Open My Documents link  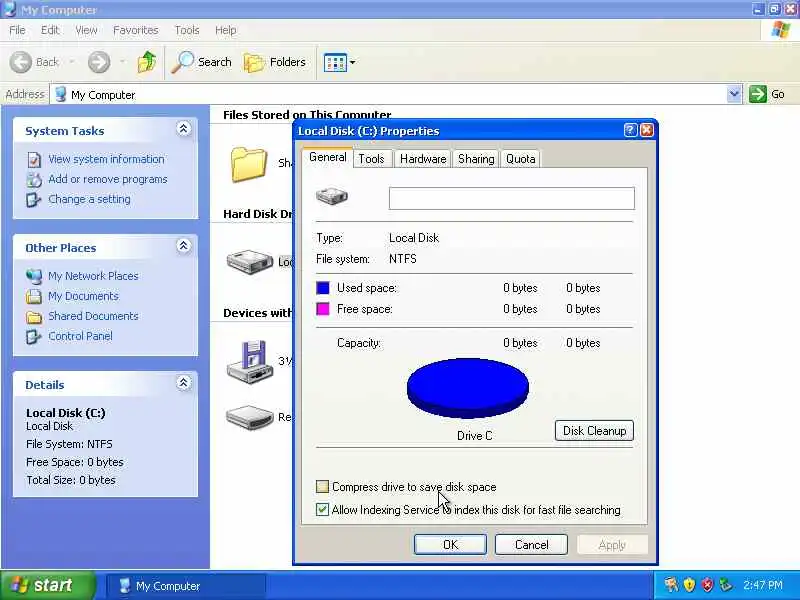click(83, 296)
